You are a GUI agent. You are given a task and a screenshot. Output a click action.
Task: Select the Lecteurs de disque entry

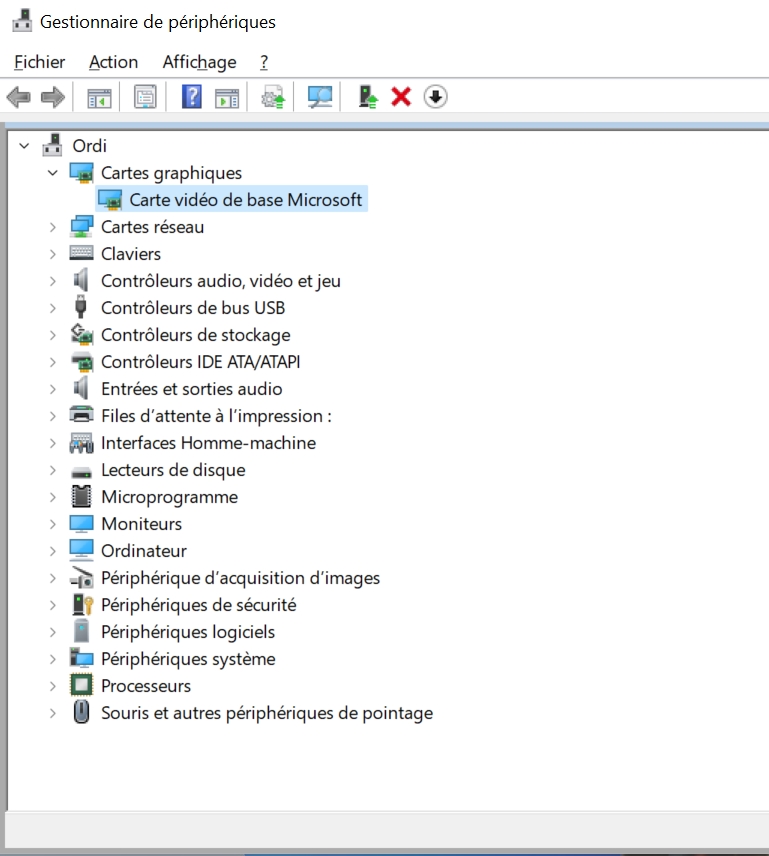click(x=172, y=470)
